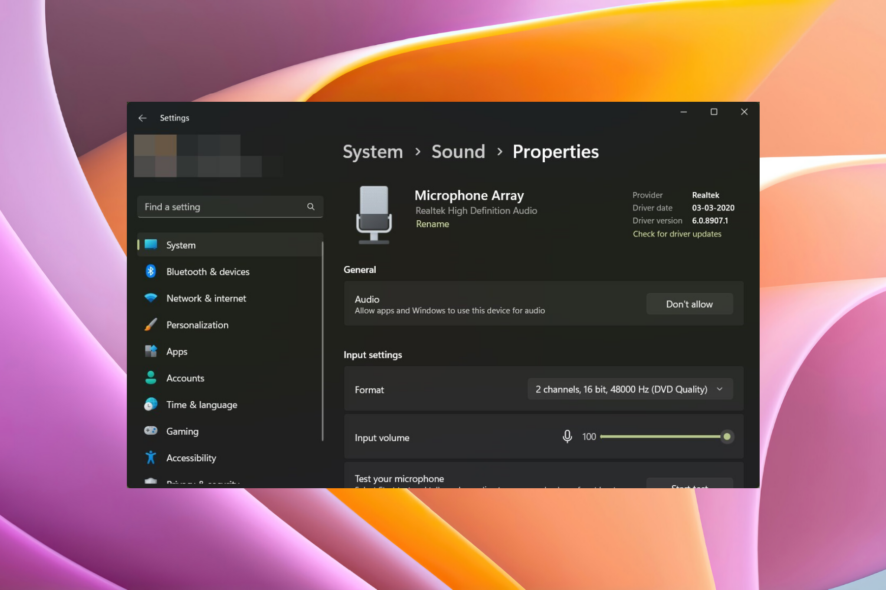886x590 pixels.
Task: Click the back arrow in Settings
Action: click(142, 118)
